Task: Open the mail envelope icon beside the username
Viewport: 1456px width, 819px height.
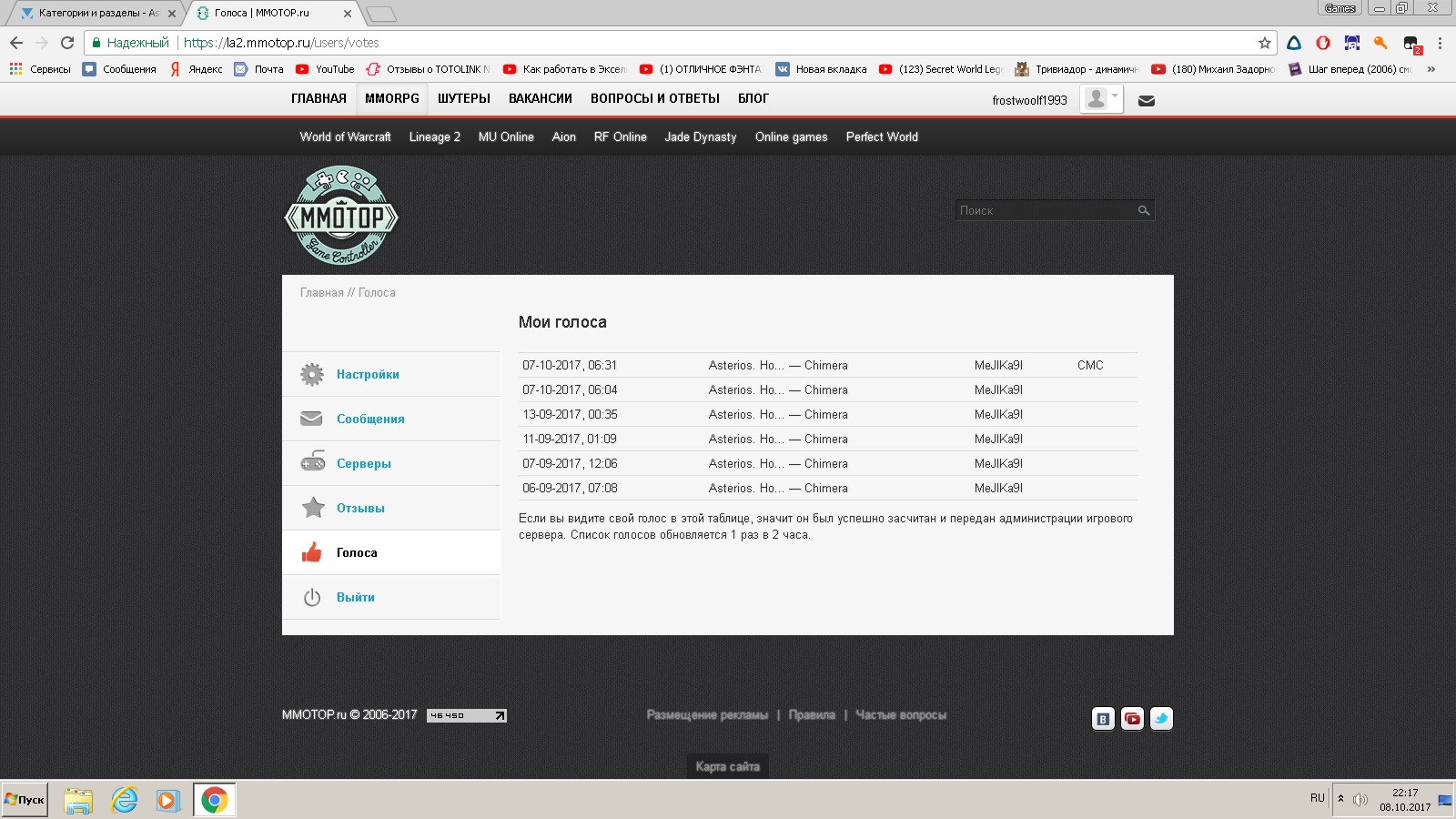Action: pyautogui.click(x=1147, y=100)
